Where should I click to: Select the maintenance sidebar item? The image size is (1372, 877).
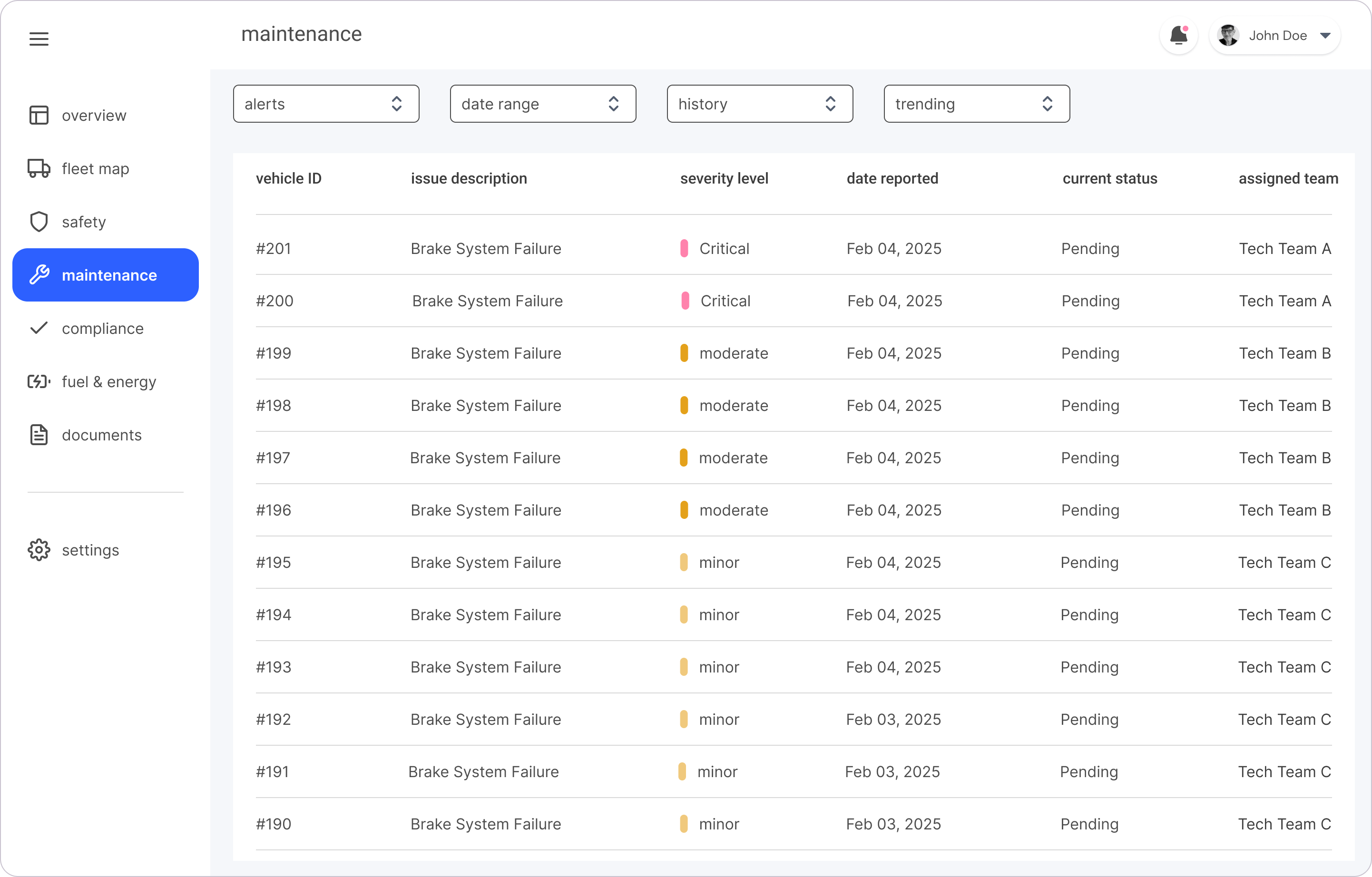pyautogui.click(x=106, y=275)
